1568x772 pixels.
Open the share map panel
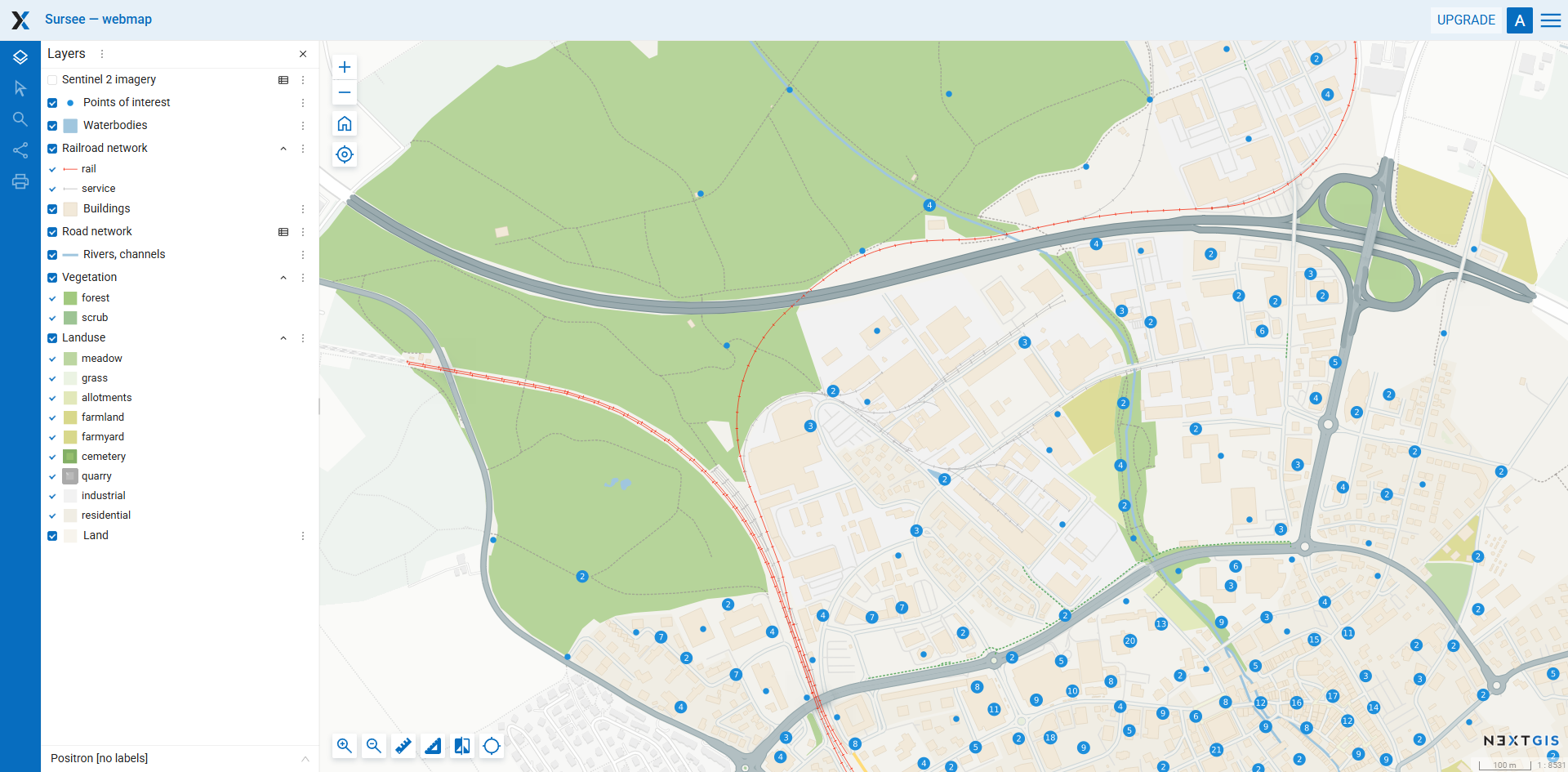20,150
